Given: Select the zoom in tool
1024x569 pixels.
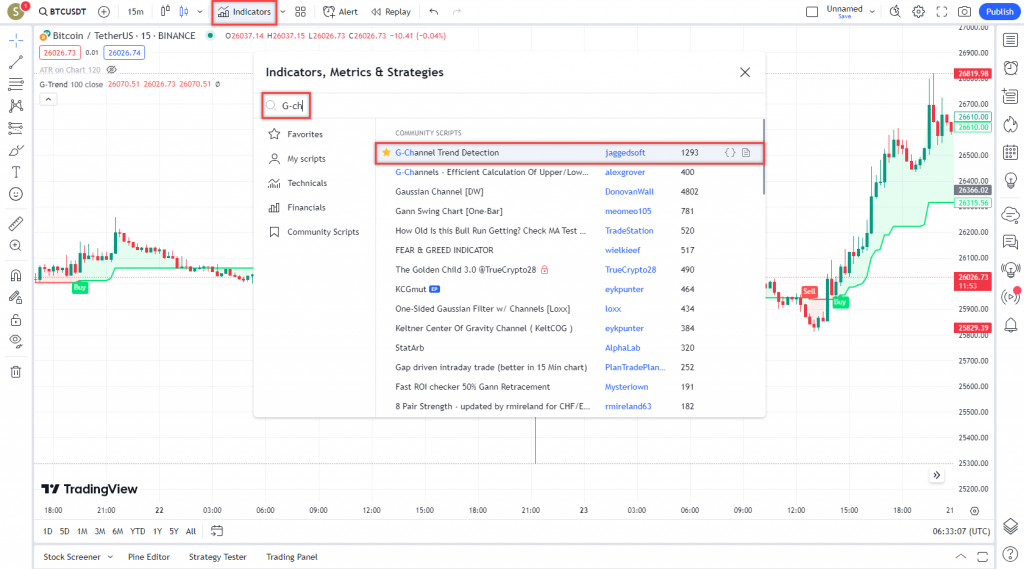Looking at the screenshot, I should [16, 246].
